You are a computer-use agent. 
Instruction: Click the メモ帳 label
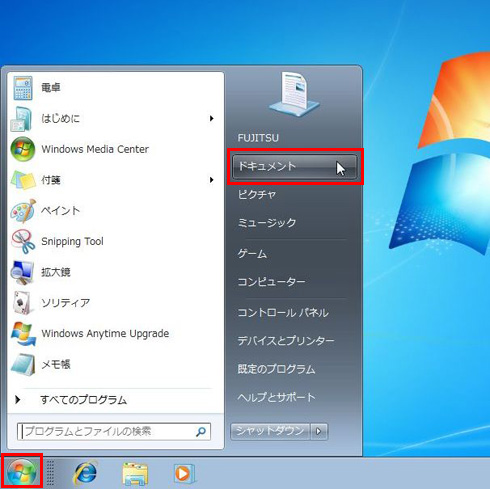click(56, 364)
